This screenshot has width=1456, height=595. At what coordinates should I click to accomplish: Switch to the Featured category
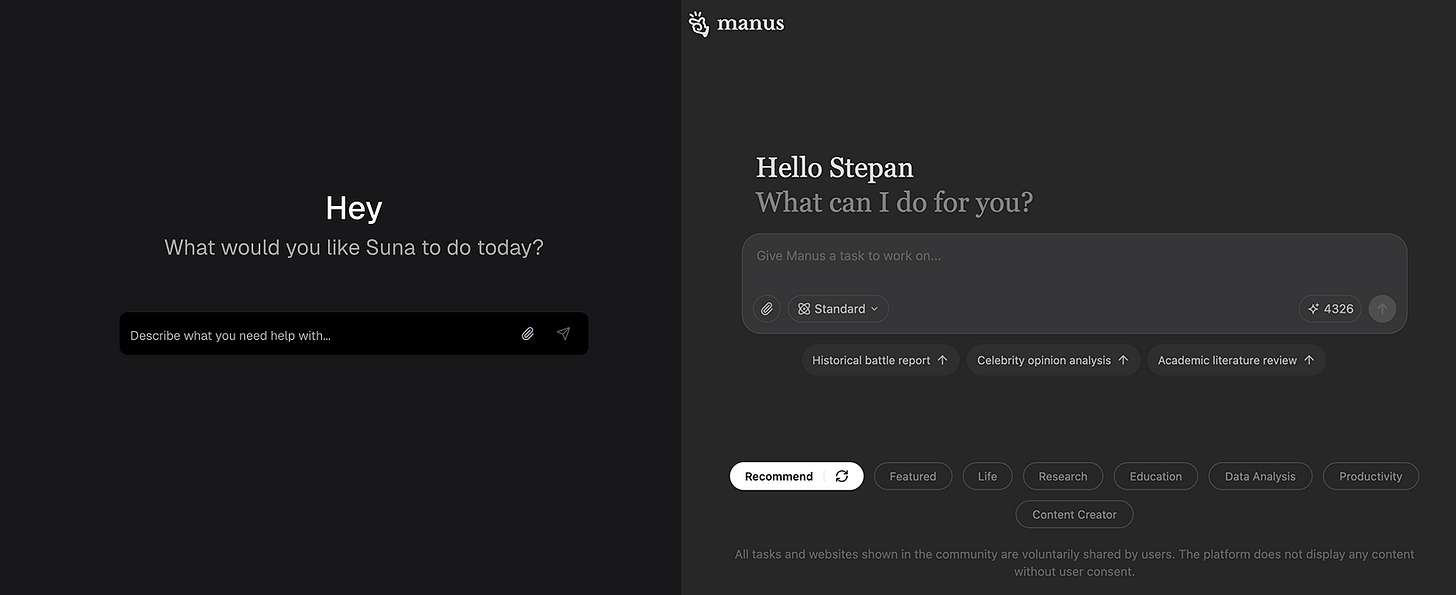point(913,476)
